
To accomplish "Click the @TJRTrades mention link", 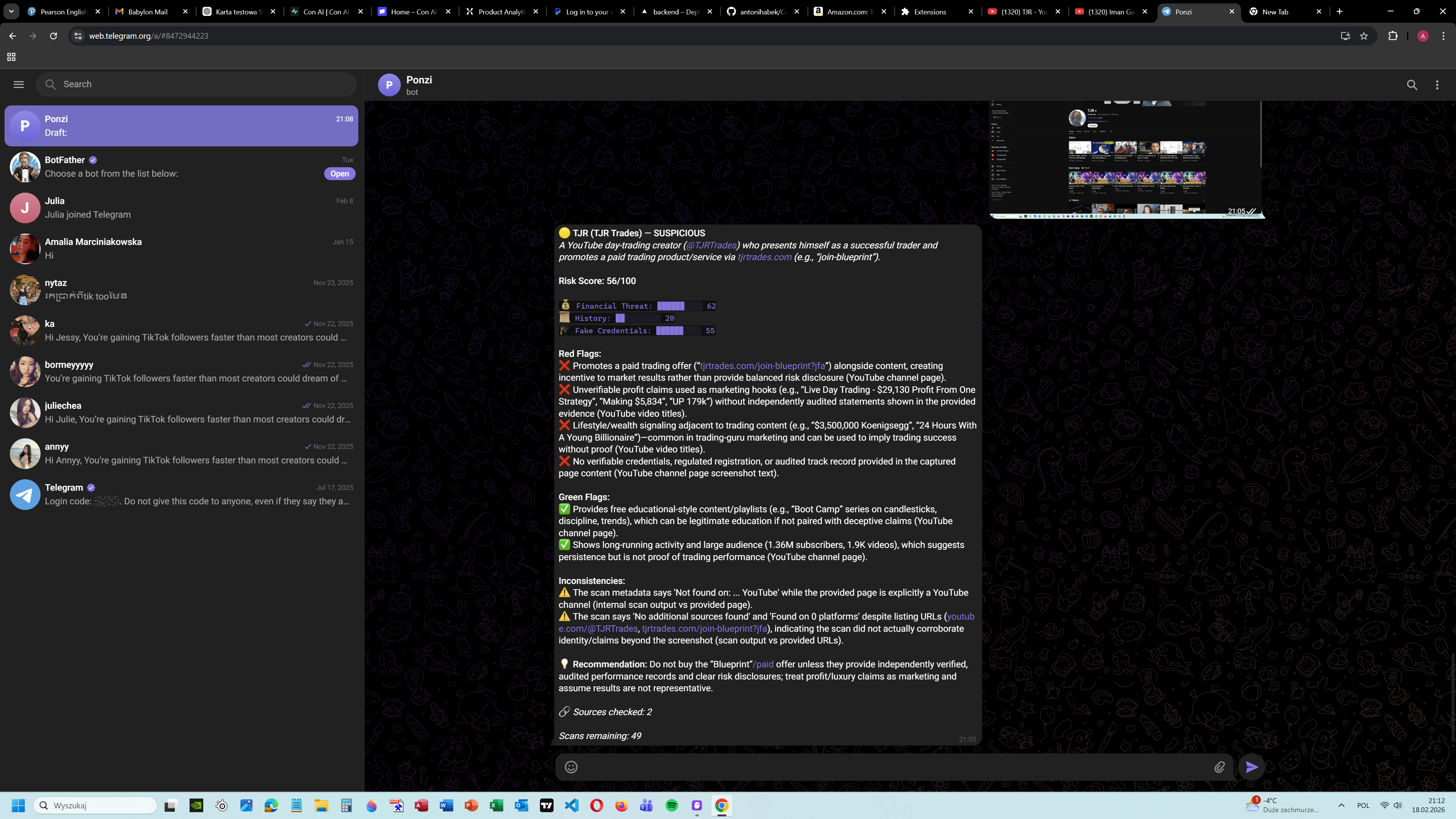I will (x=711, y=245).
